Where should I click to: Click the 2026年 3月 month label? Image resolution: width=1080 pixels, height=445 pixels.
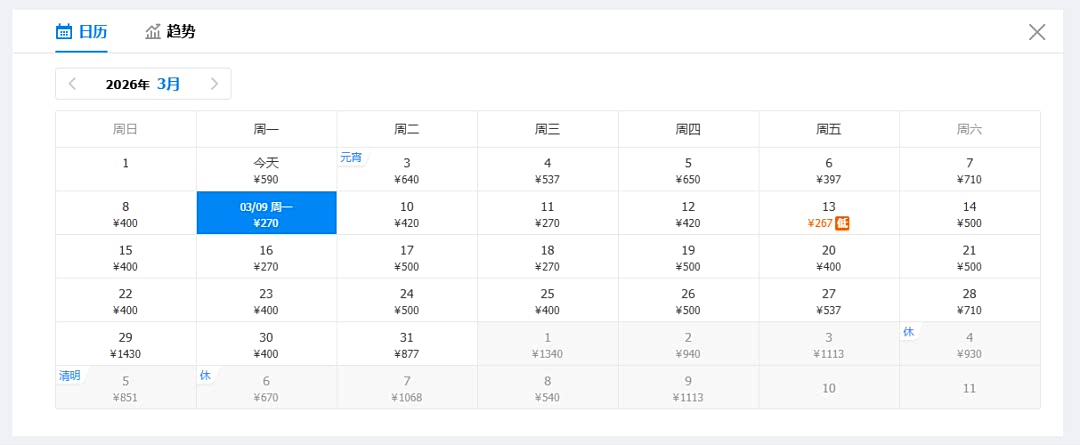(143, 84)
